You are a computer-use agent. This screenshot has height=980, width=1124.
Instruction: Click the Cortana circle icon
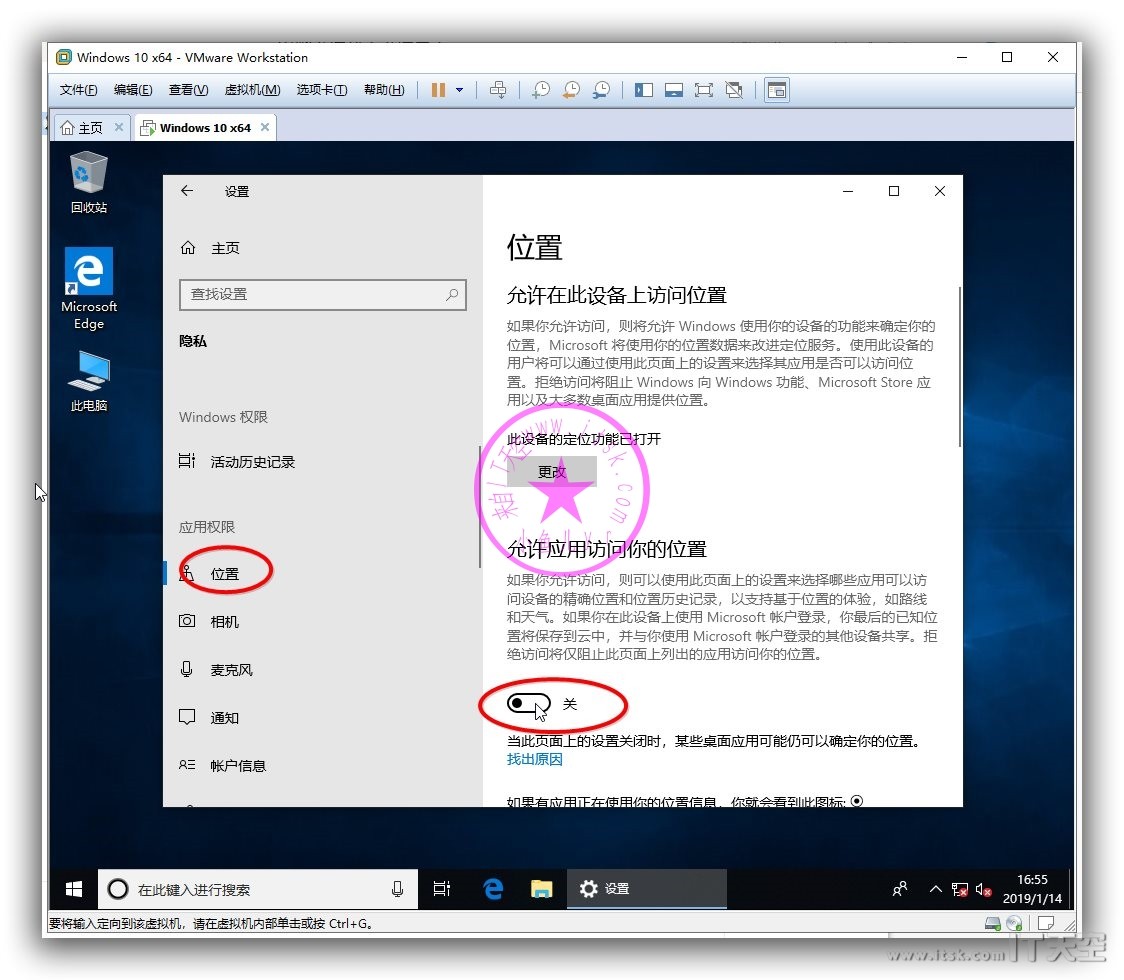click(118, 889)
